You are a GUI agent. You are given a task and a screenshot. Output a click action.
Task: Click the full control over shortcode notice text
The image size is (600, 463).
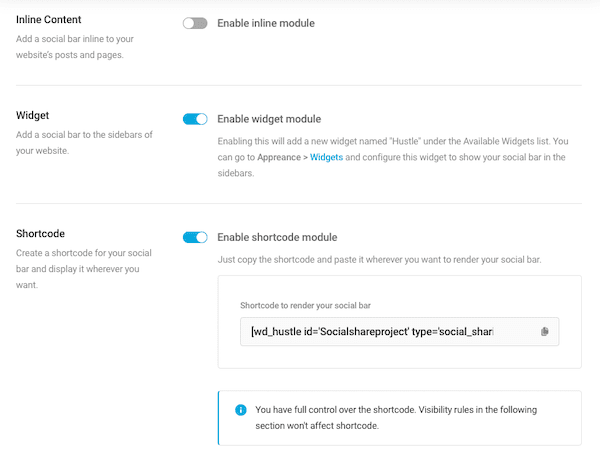[x=396, y=417]
